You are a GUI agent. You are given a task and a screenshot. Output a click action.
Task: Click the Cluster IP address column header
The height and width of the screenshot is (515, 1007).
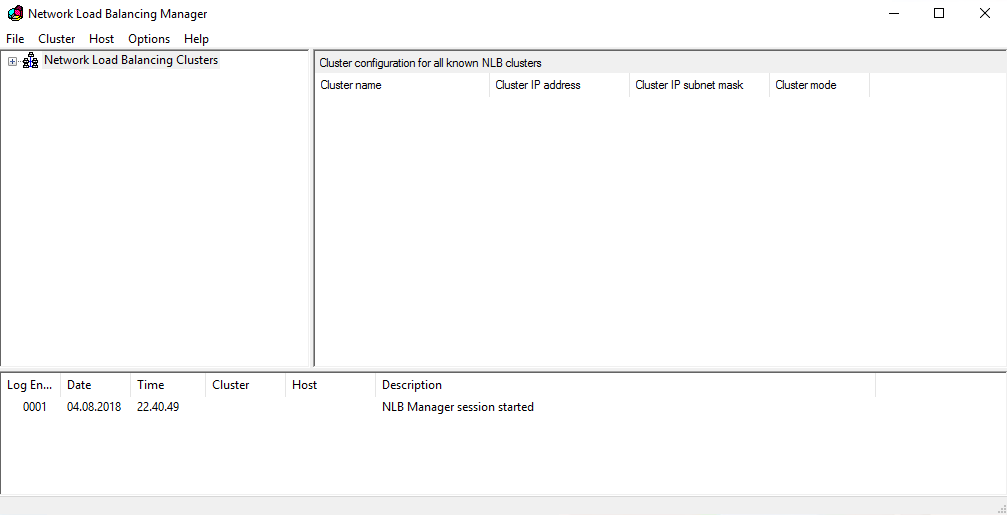click(558, 85)
